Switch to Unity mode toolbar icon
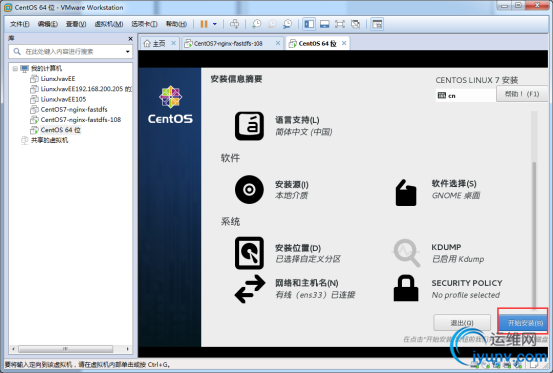The image size is (553, 373). pos(356,24)
